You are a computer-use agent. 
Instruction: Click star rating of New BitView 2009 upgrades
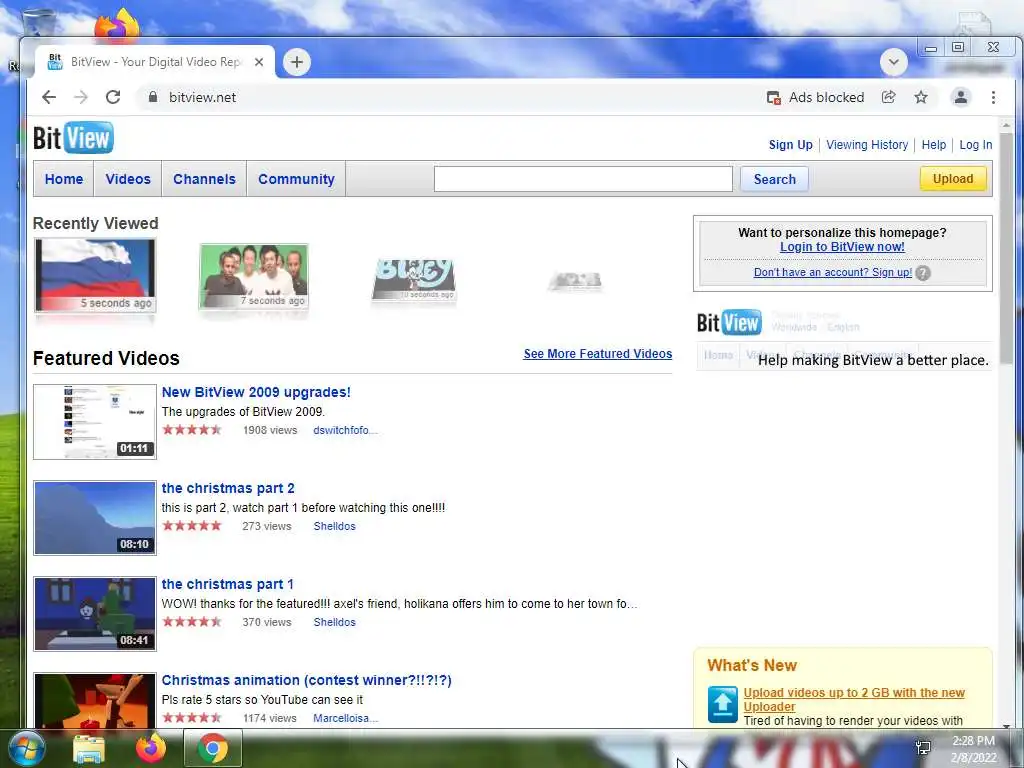192,430
